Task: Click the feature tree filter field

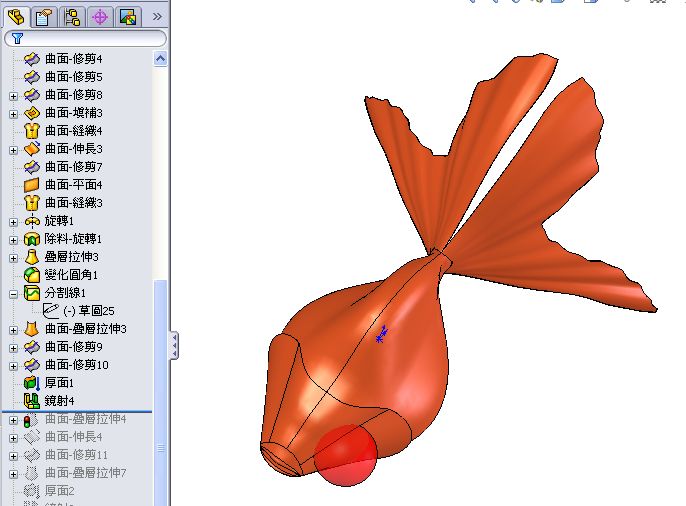Action: point(86,38)
